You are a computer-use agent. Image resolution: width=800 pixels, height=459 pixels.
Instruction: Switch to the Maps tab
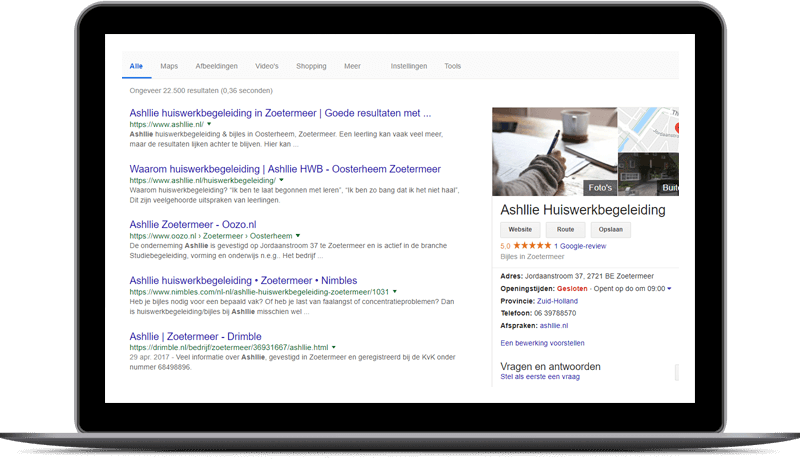point(169,66)
